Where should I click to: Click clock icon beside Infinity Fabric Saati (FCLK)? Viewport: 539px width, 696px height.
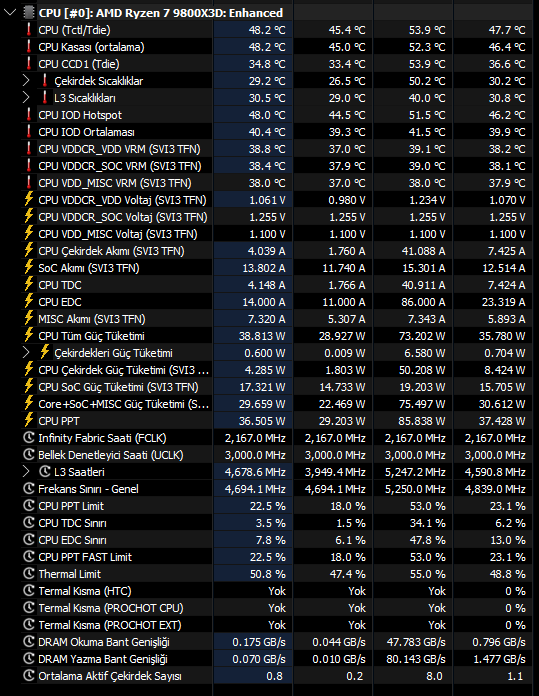(29, 438)
